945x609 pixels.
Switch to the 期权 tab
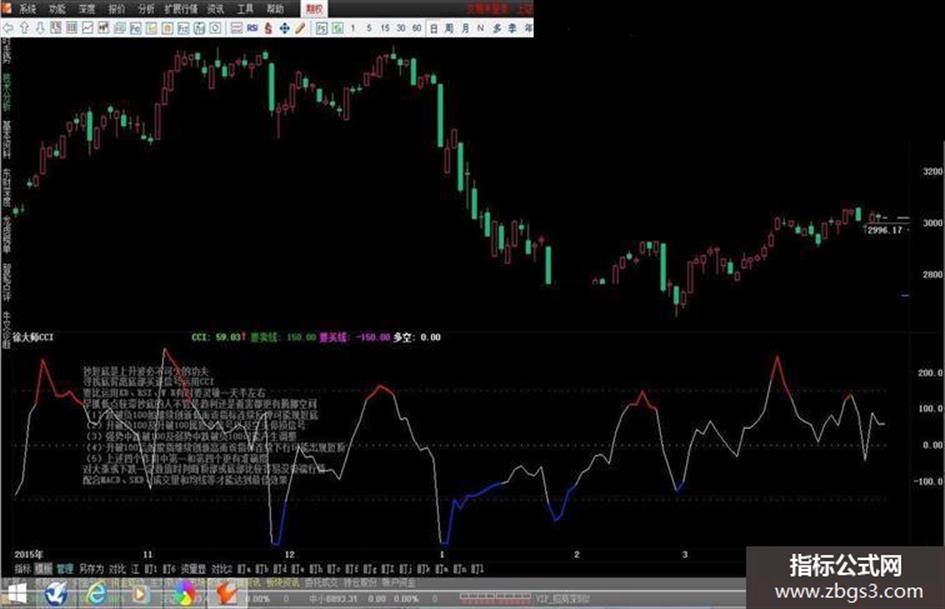click(x=314, y=8)
